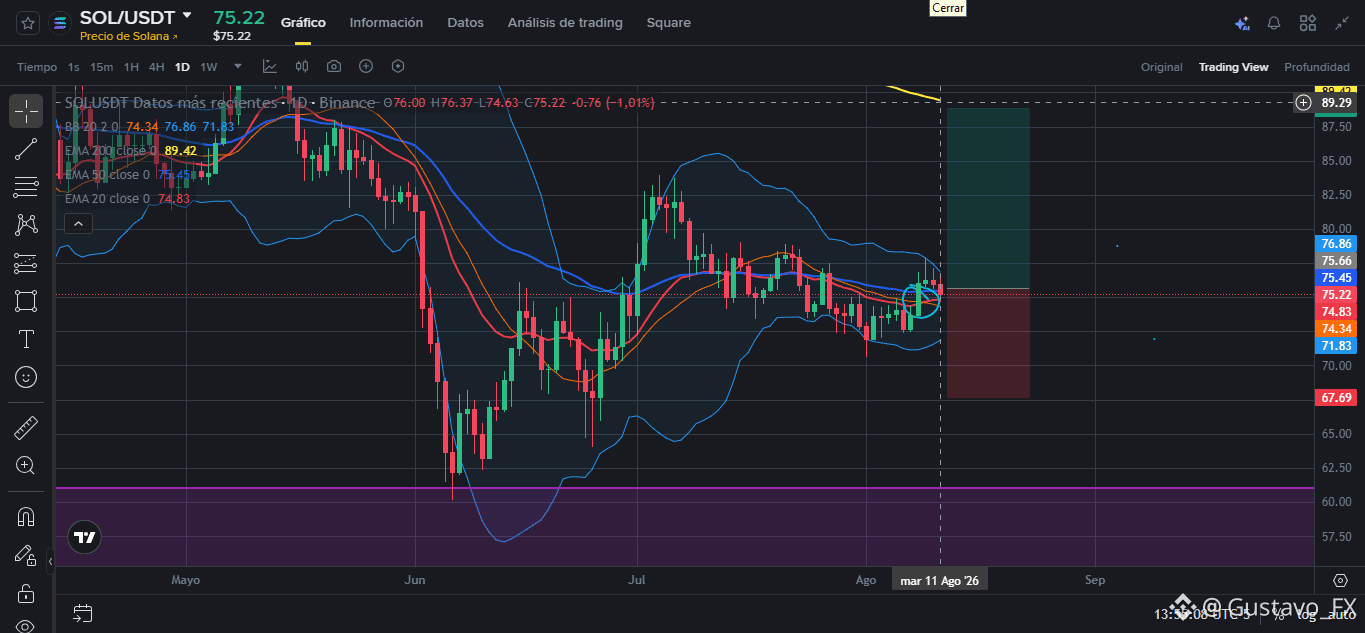
Task: Select the rectangle shapes tool
Action: [x=26, y=301]
